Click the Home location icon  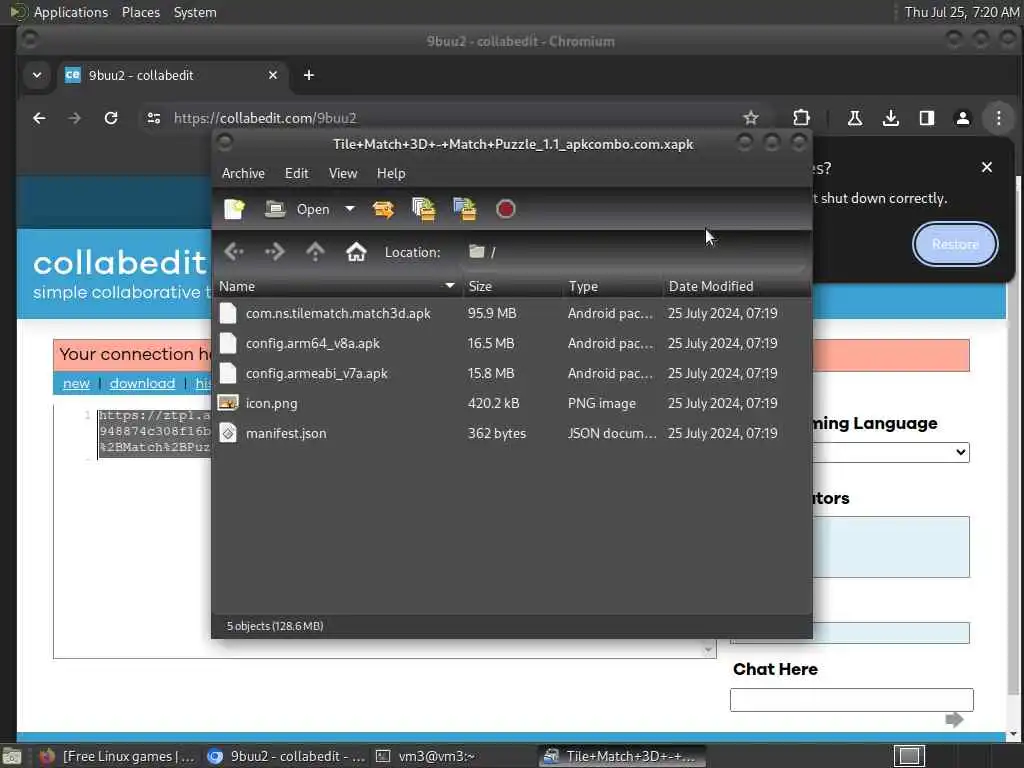356,251
